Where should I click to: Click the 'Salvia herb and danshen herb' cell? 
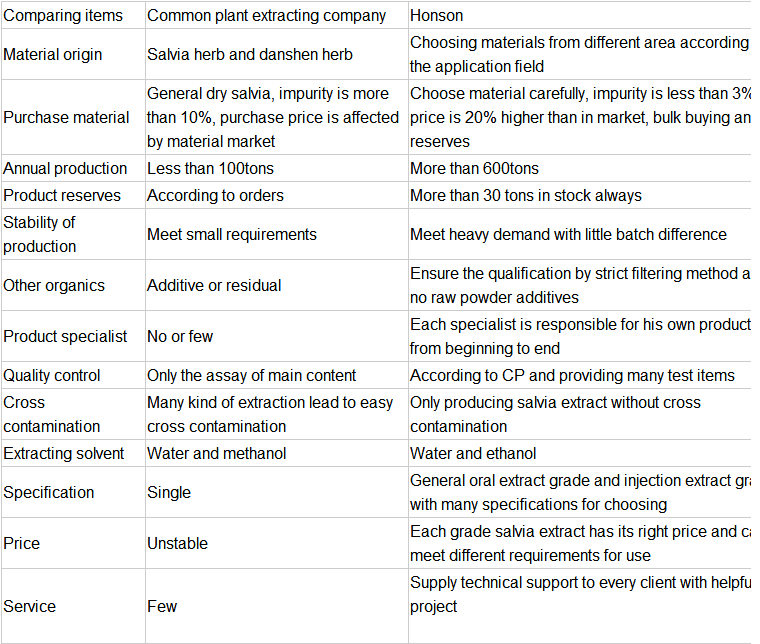click(249, 54)
